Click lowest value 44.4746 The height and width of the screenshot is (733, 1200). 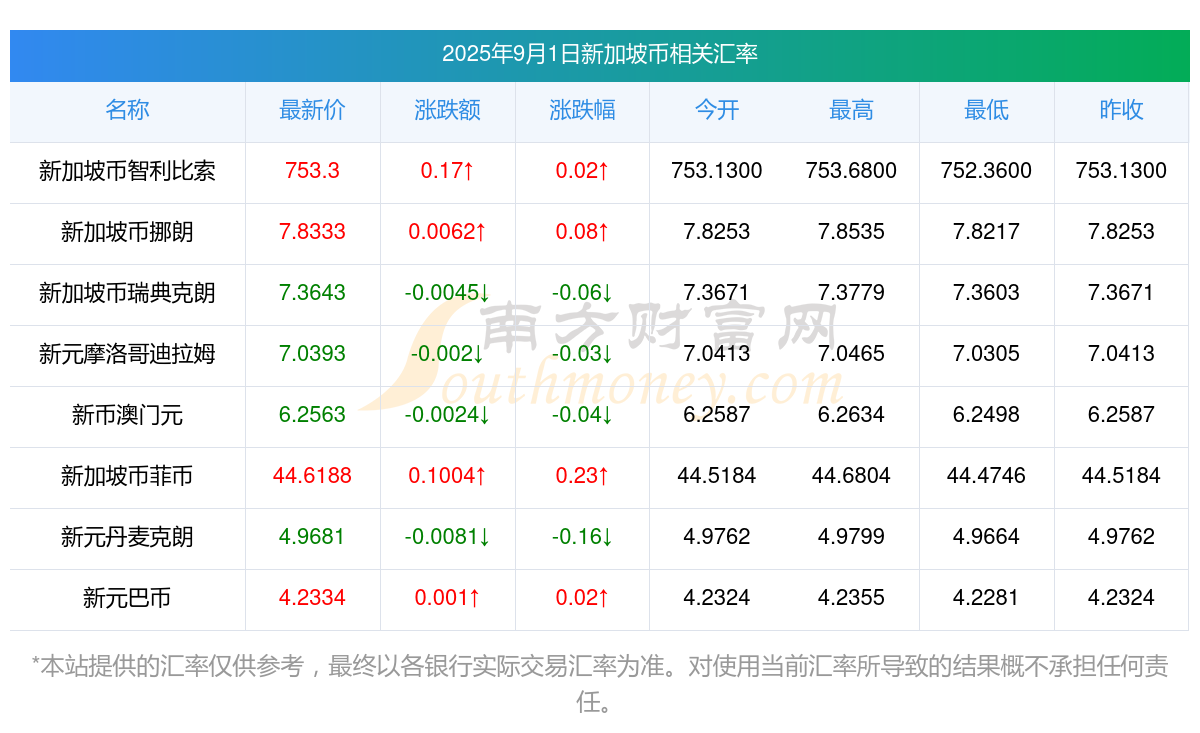(x=986, y=476)
